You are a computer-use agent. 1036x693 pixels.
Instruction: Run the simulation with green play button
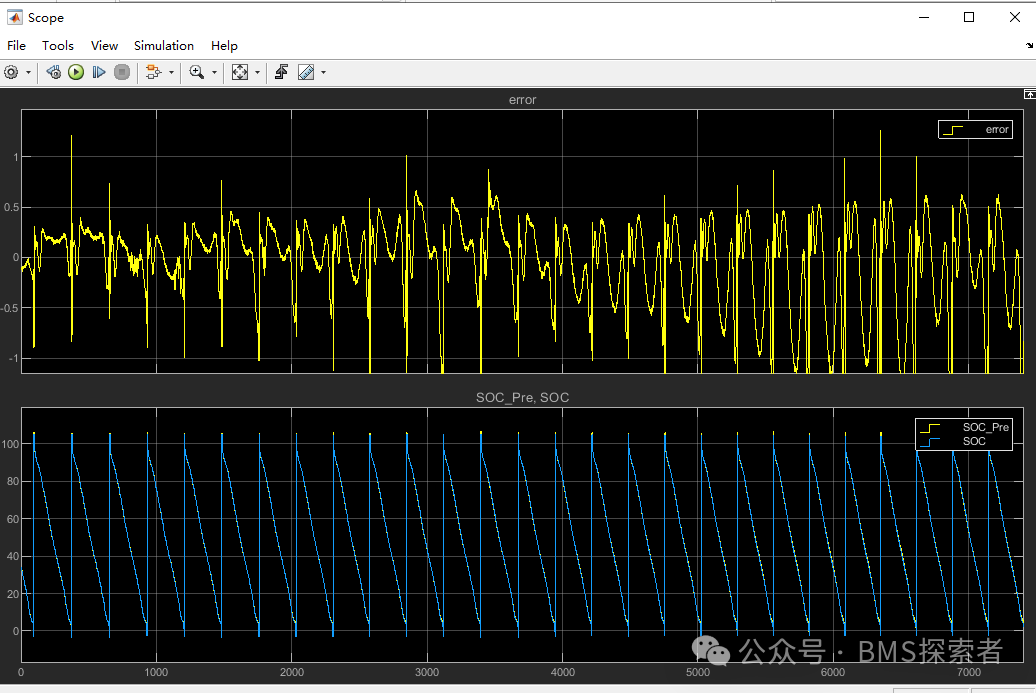[x=76, y=72]
